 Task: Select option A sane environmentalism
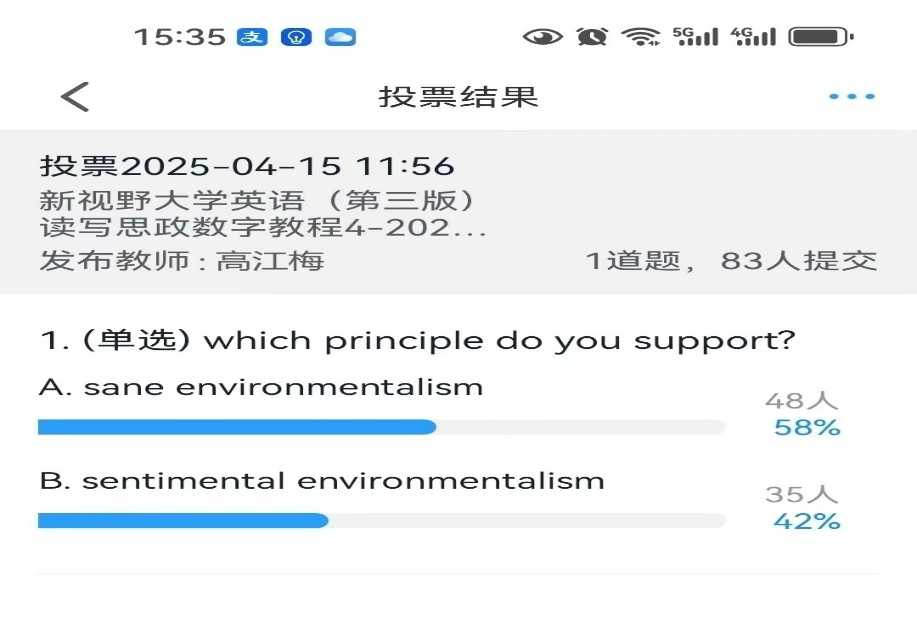261,387
